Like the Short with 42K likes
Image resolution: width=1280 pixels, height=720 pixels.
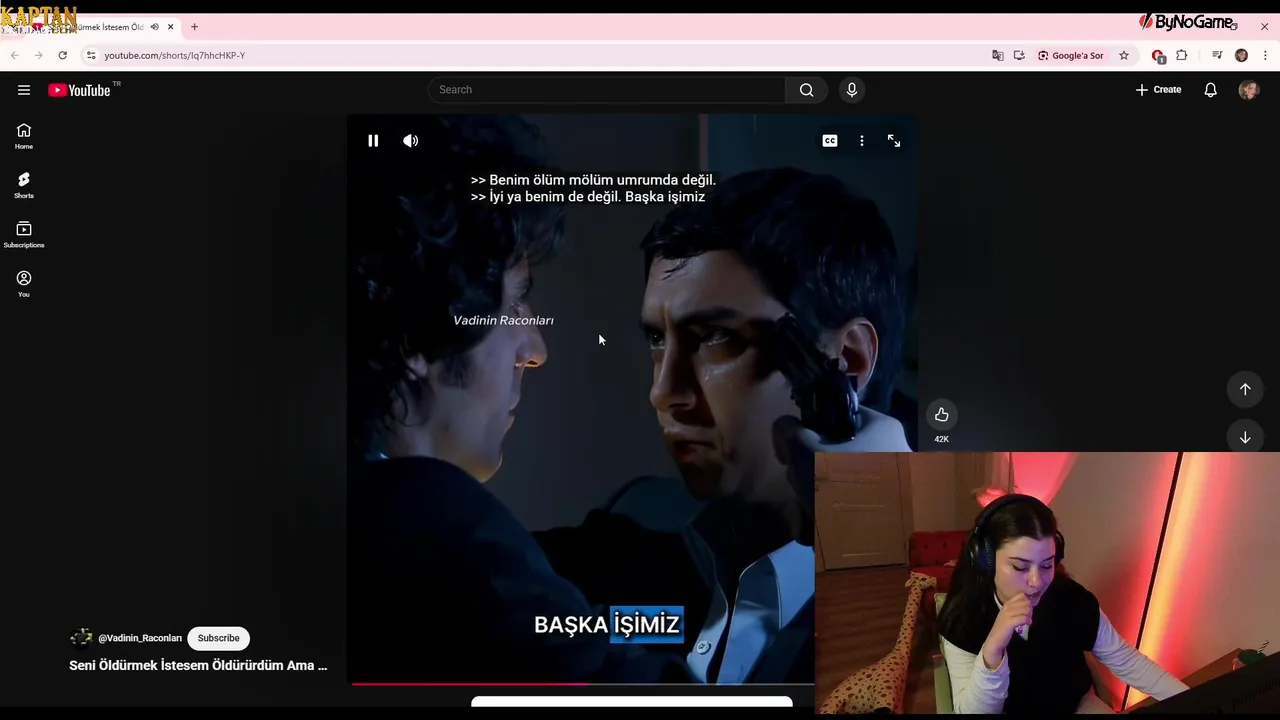tap(942, 415)
